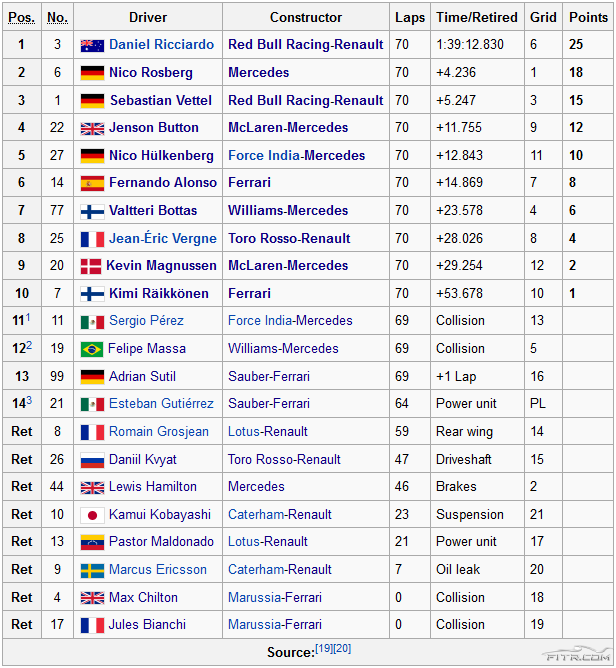
Task: Click the Japanese flag beside Kamui Kobayashi
Action: point(92,515)
